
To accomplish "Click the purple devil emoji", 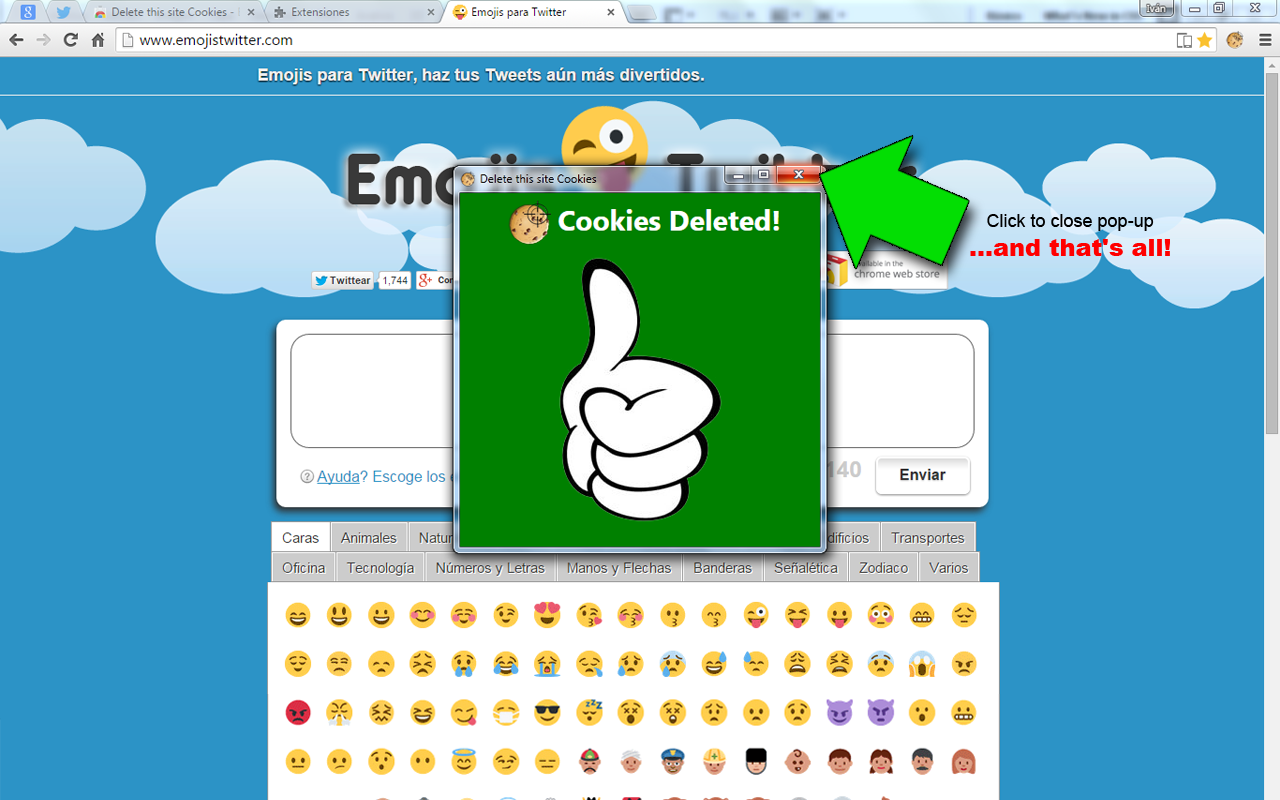I will (x=841, y=712).
